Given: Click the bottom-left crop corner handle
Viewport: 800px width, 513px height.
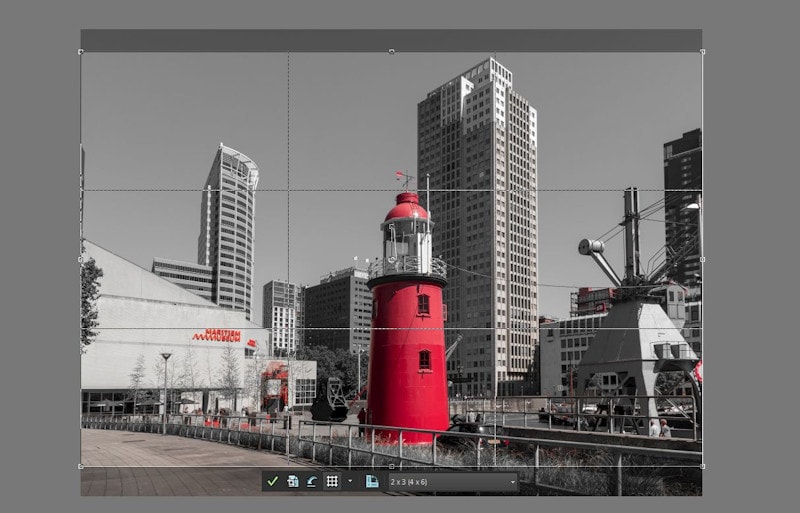Looking at the screenshot, I should pyautogui.click(x=81, y=466).
